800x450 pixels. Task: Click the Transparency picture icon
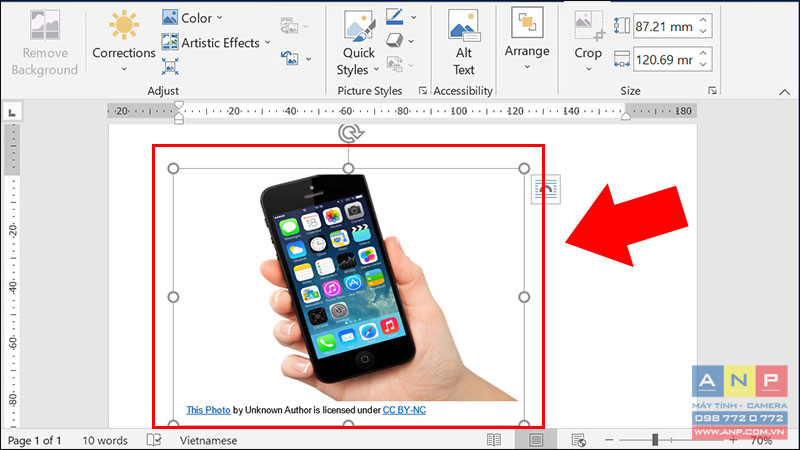tap(289, 26)
